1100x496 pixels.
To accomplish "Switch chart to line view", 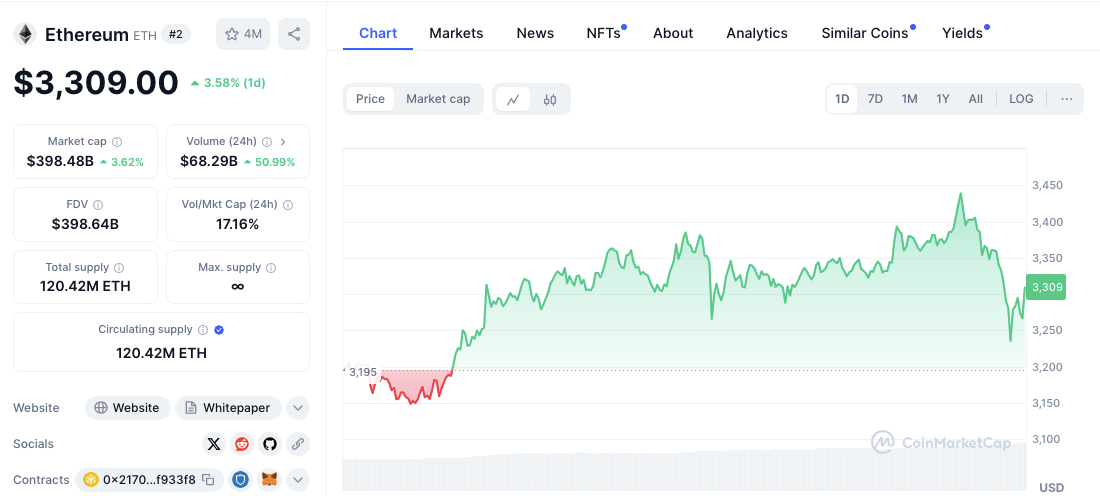I will tap(514, 99).
